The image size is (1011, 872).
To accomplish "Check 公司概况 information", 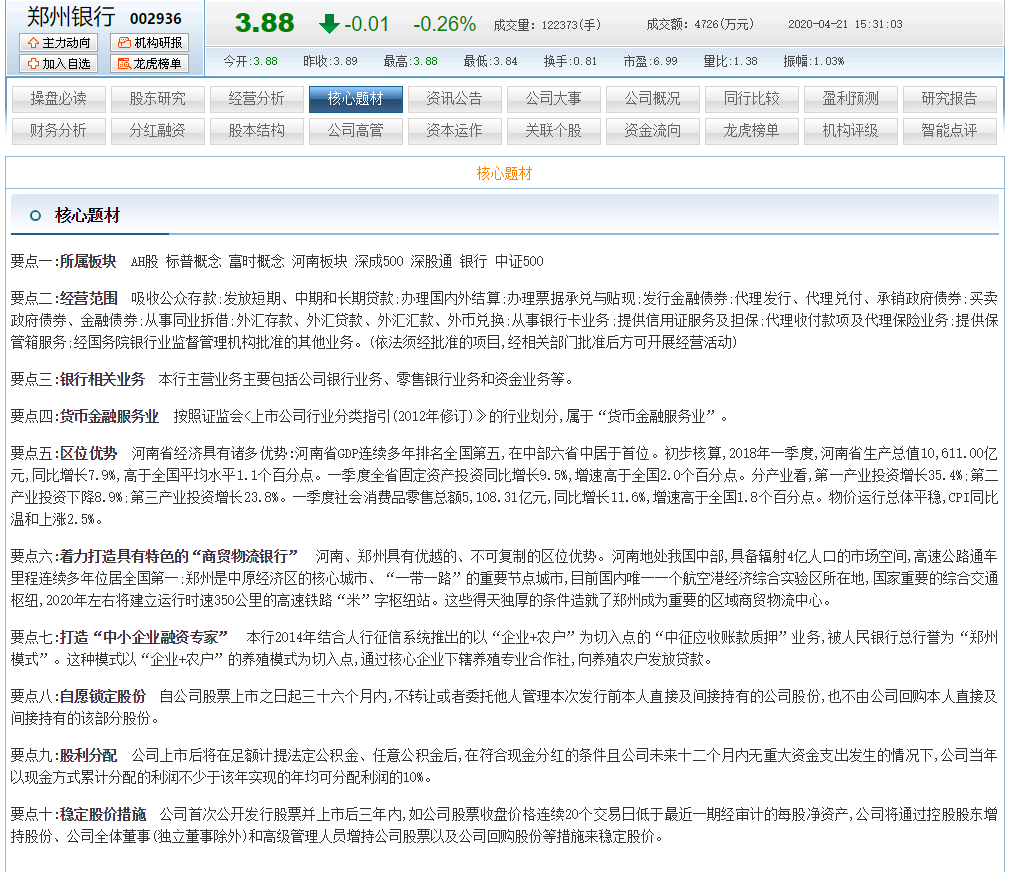I will point(652,99).
